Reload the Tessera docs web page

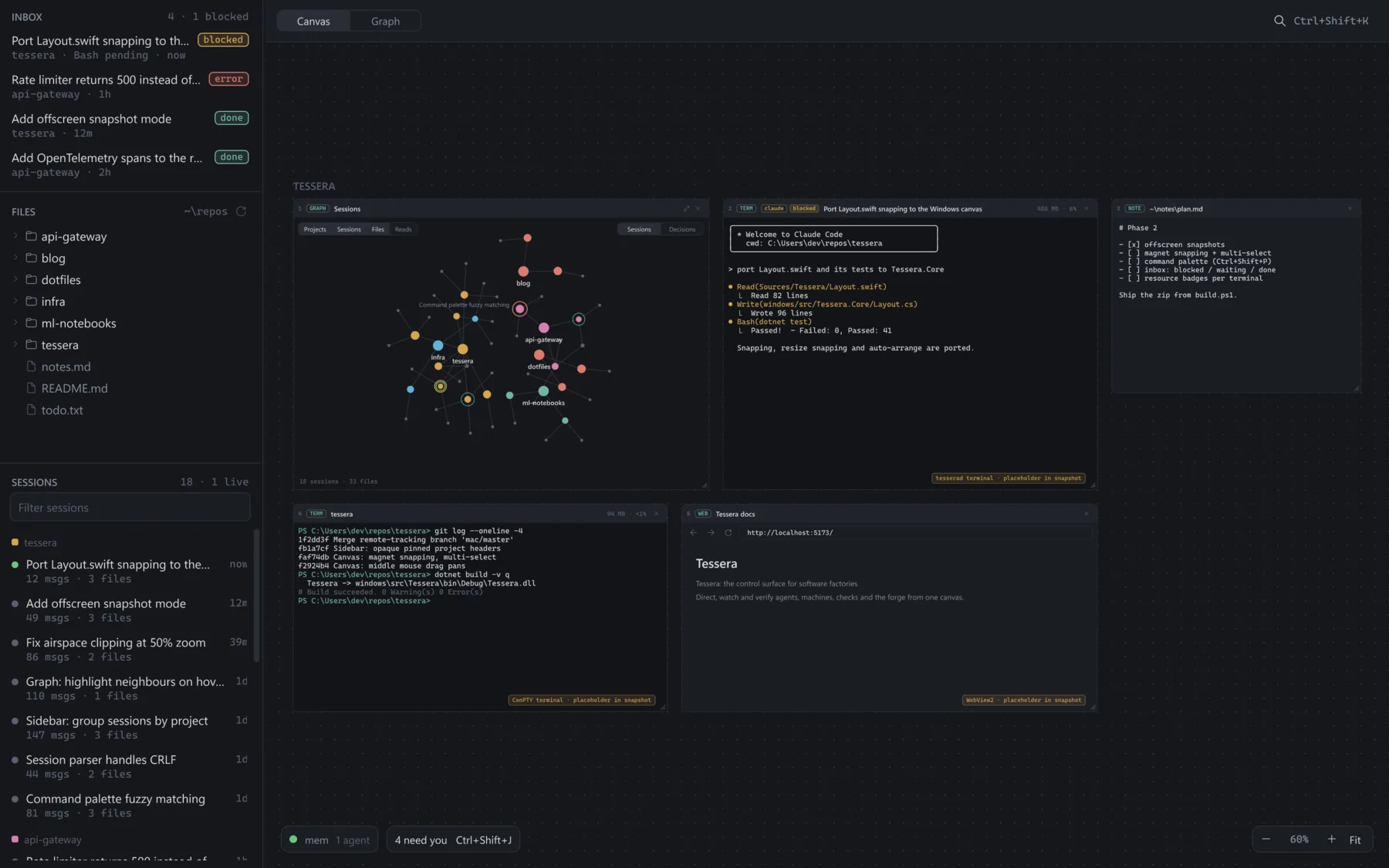coord(728,532)
